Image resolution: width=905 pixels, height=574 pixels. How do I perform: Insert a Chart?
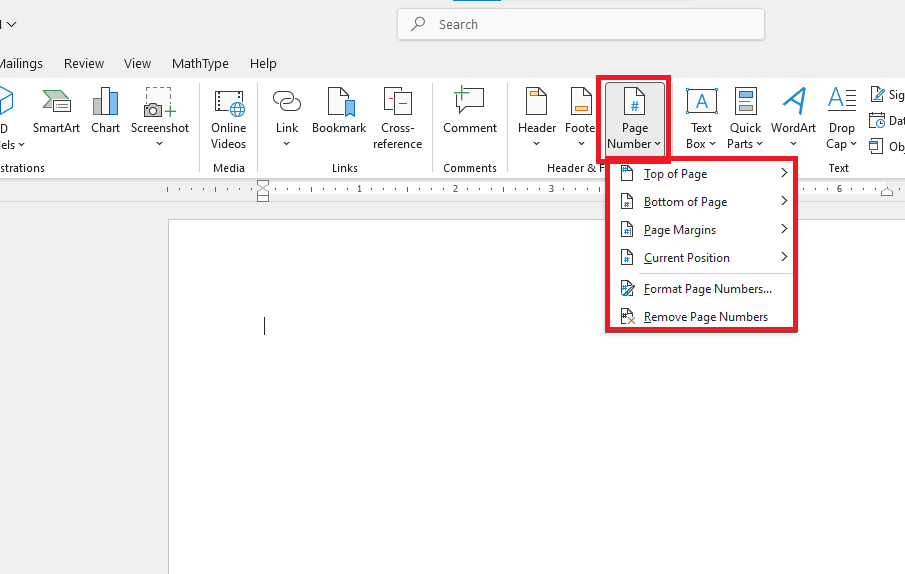(x=105, y=112)
